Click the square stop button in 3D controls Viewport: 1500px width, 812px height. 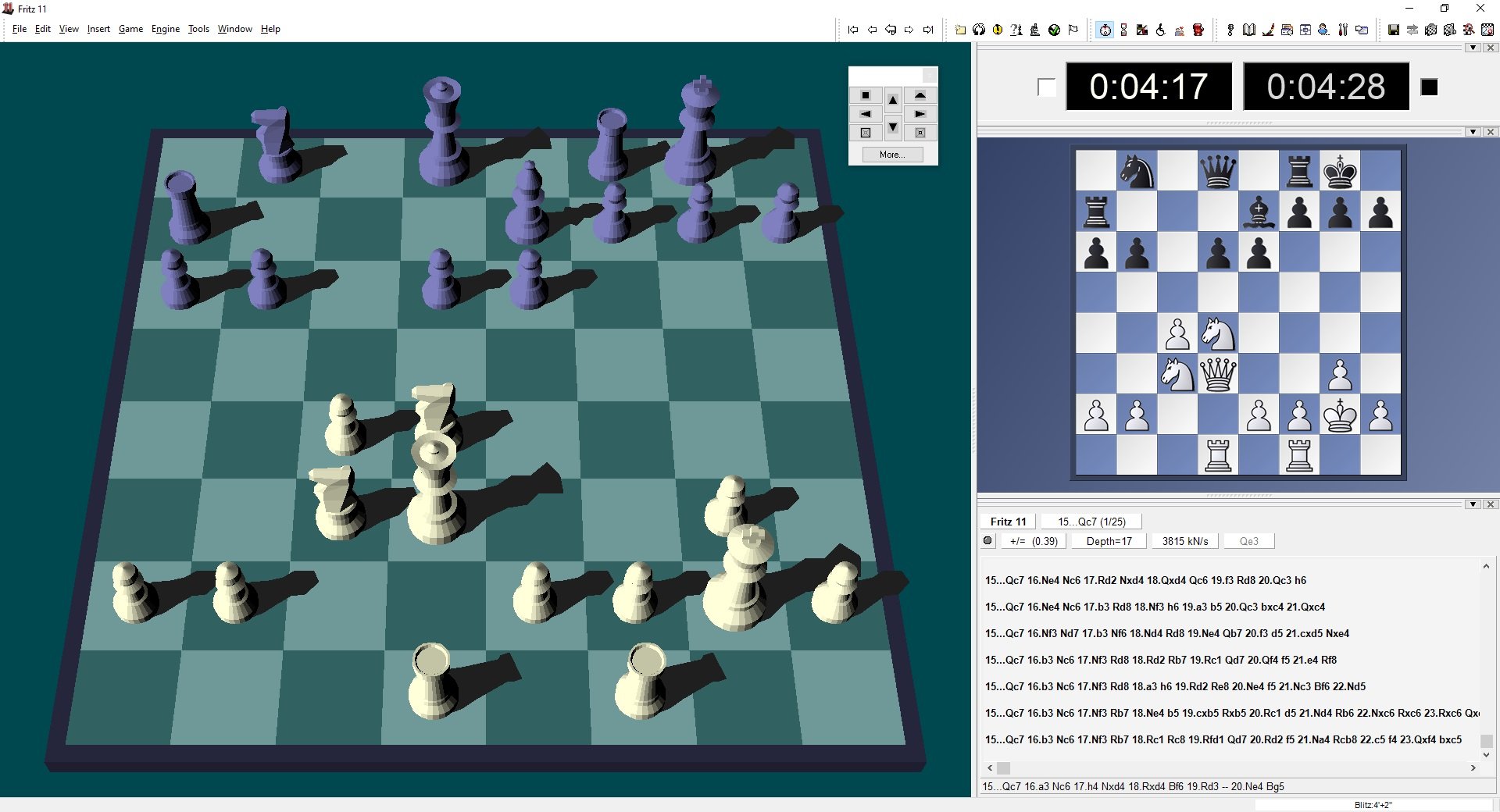[x=866, y=95]
